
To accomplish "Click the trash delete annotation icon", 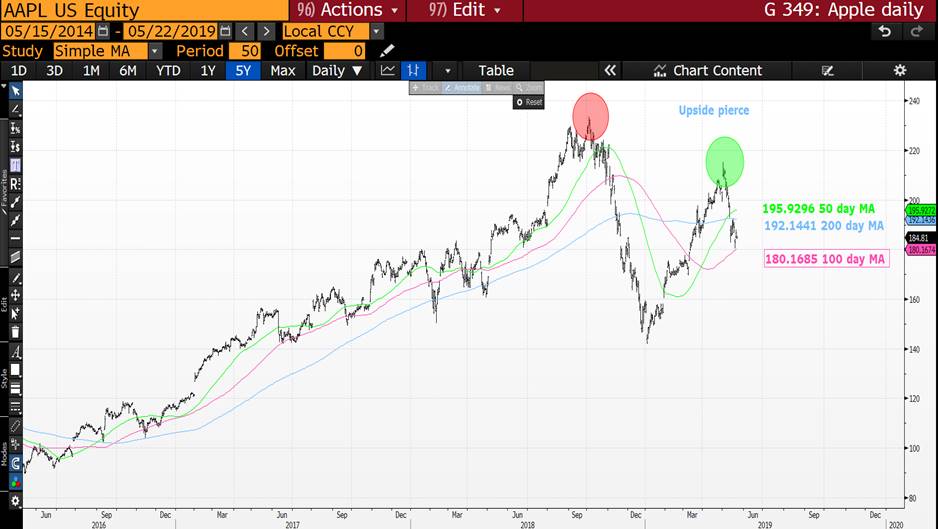I will click(x=16, y=332).
